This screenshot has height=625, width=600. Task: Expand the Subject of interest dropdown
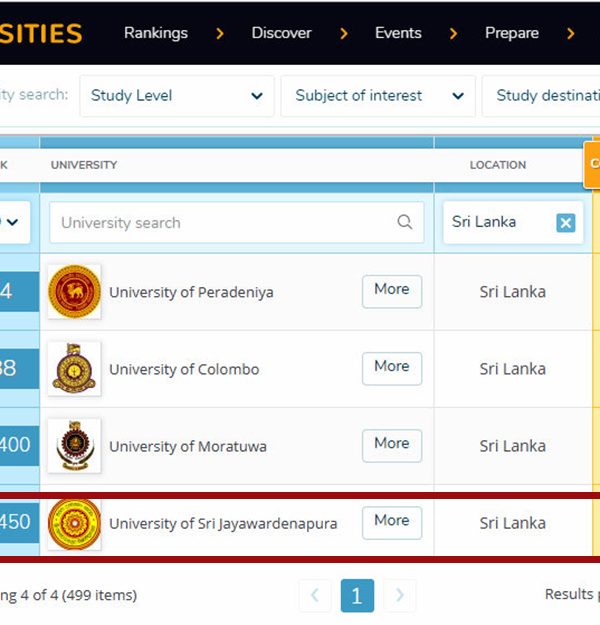377,96
